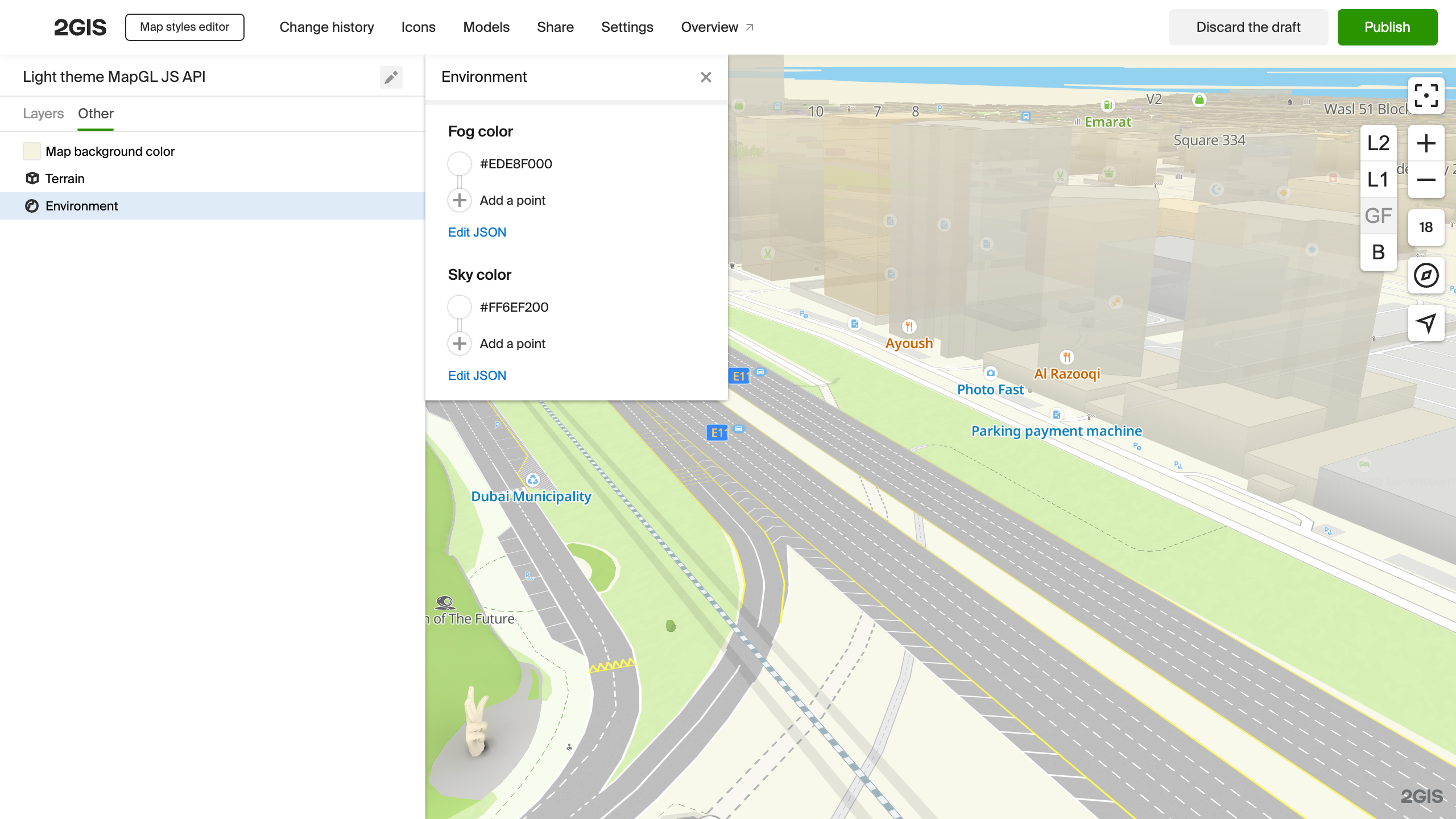Select floor L2 on map
Screen dimensions: 1456x819
[x=1378, y=143]
